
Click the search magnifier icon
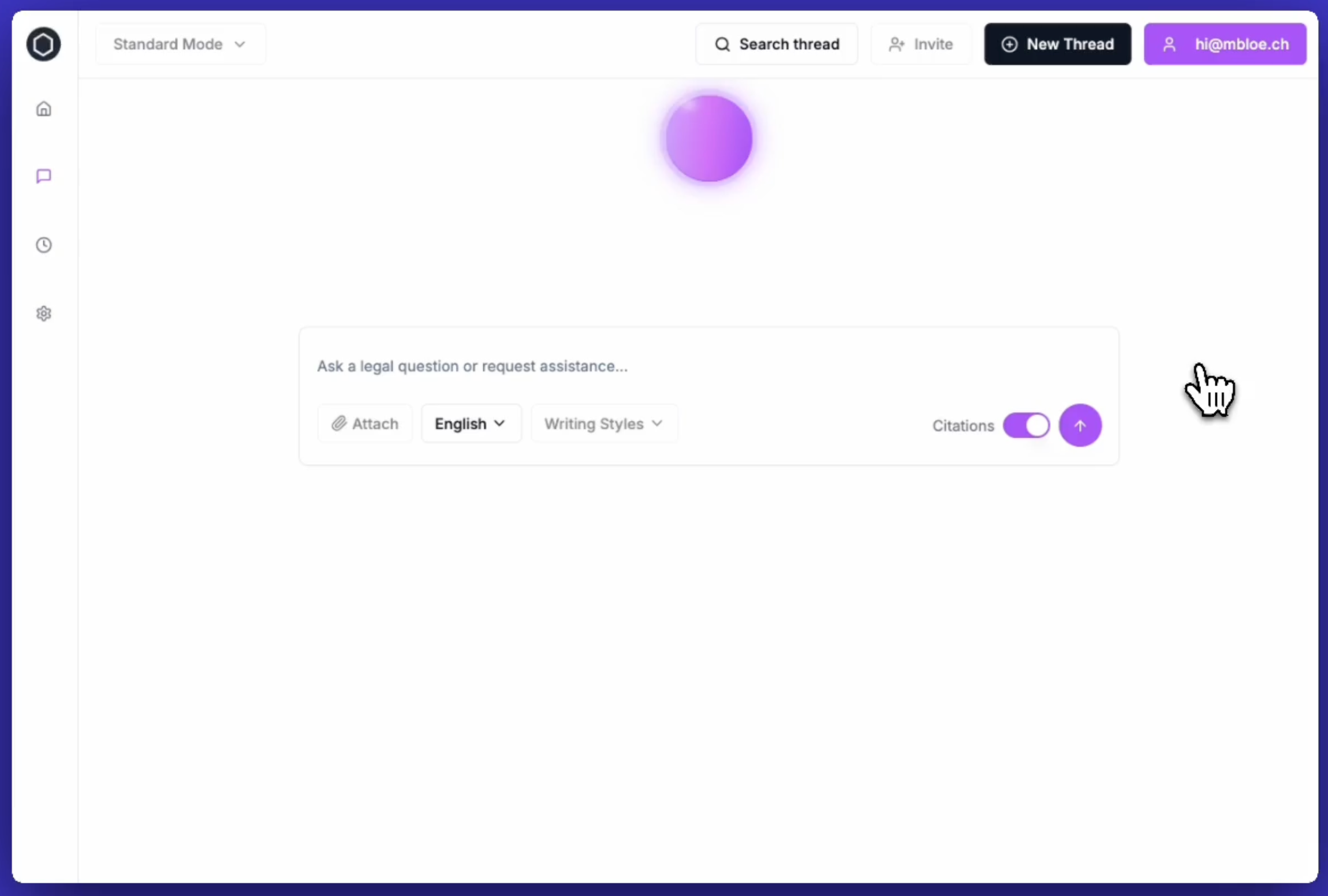coord(722,44)
